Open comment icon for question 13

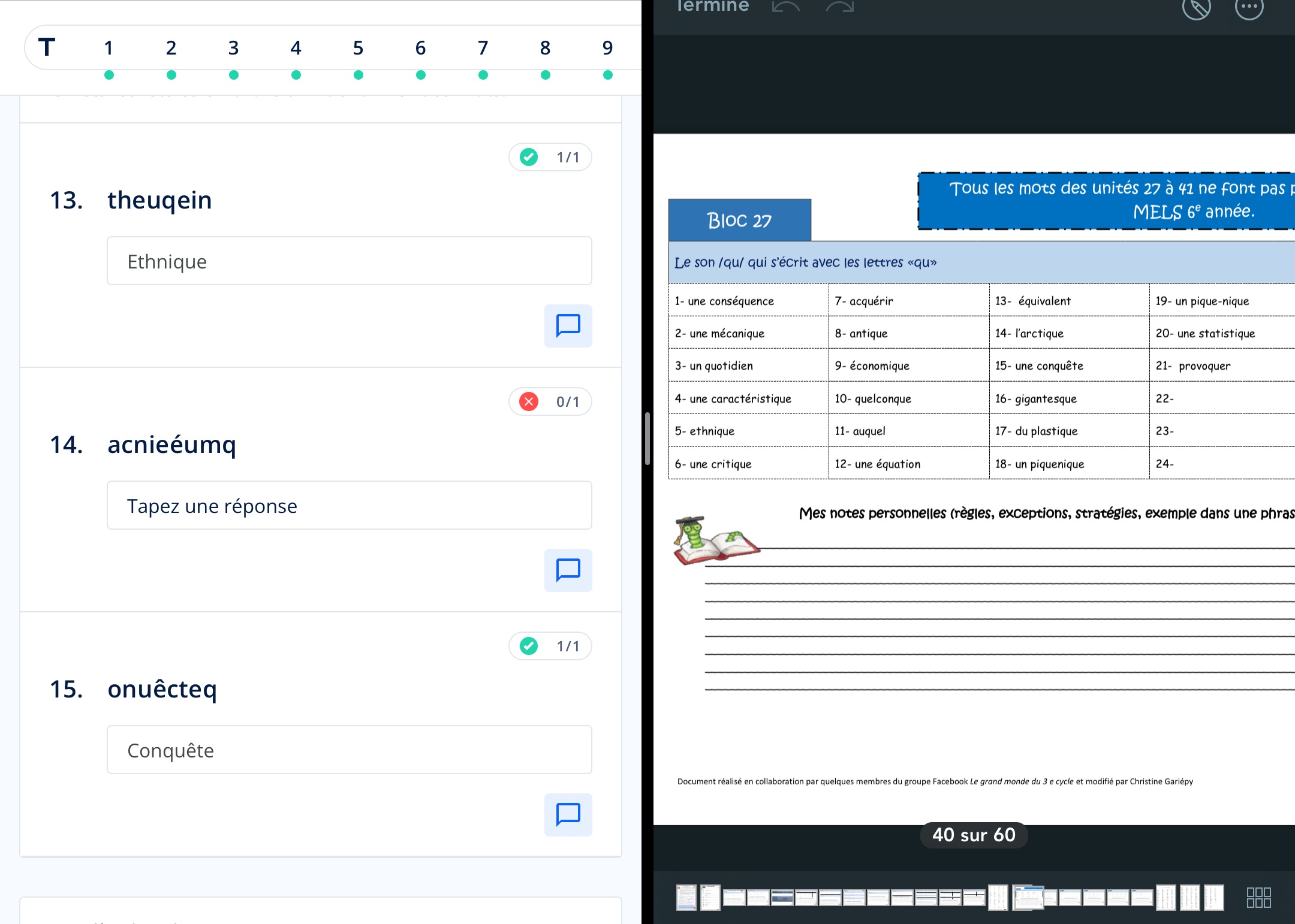point(568,326)
